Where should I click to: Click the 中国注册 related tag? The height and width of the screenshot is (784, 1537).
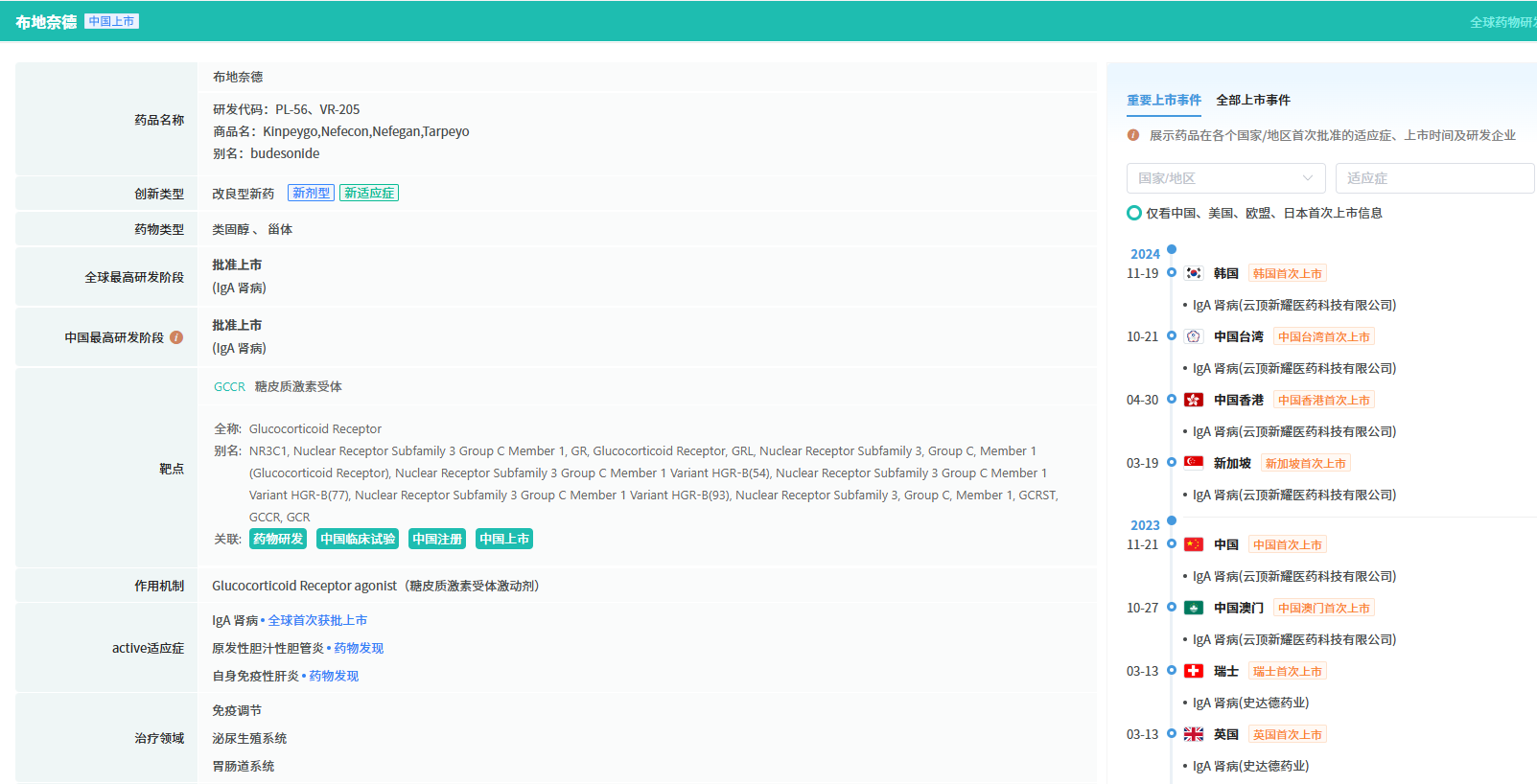coord(437,539)
